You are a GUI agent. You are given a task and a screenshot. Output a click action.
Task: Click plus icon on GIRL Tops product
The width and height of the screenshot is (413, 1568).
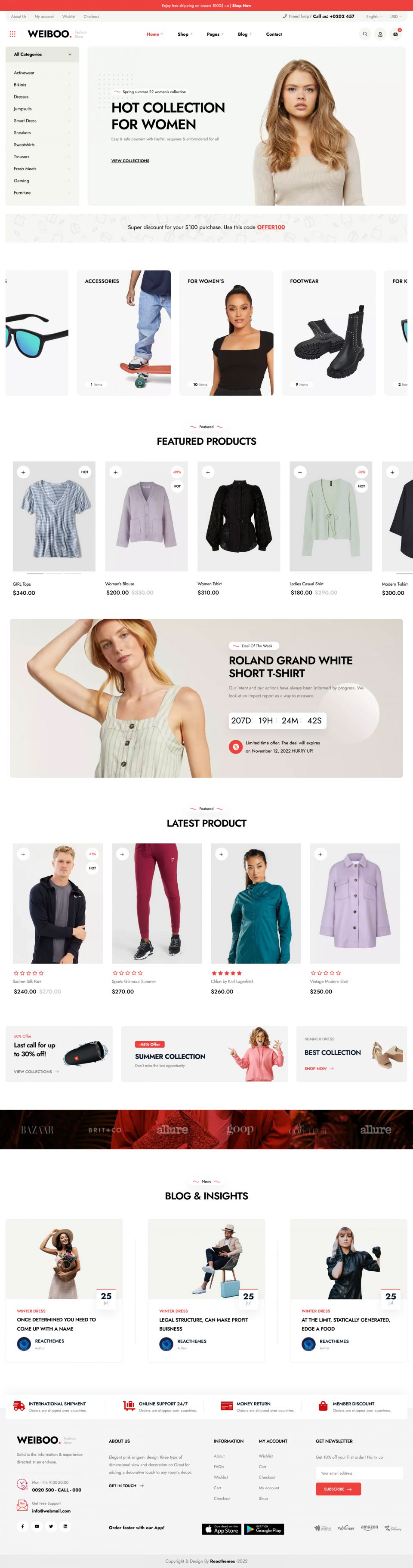click(23, 472)
